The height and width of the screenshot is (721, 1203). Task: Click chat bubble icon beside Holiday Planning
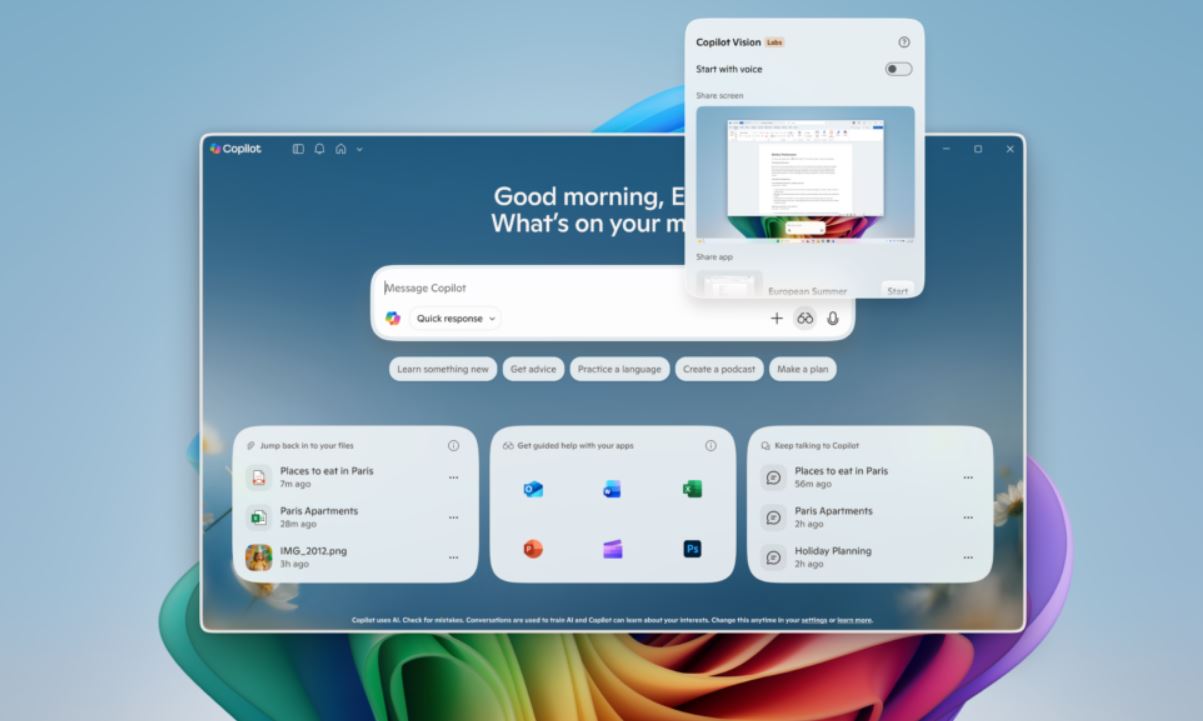773,557
